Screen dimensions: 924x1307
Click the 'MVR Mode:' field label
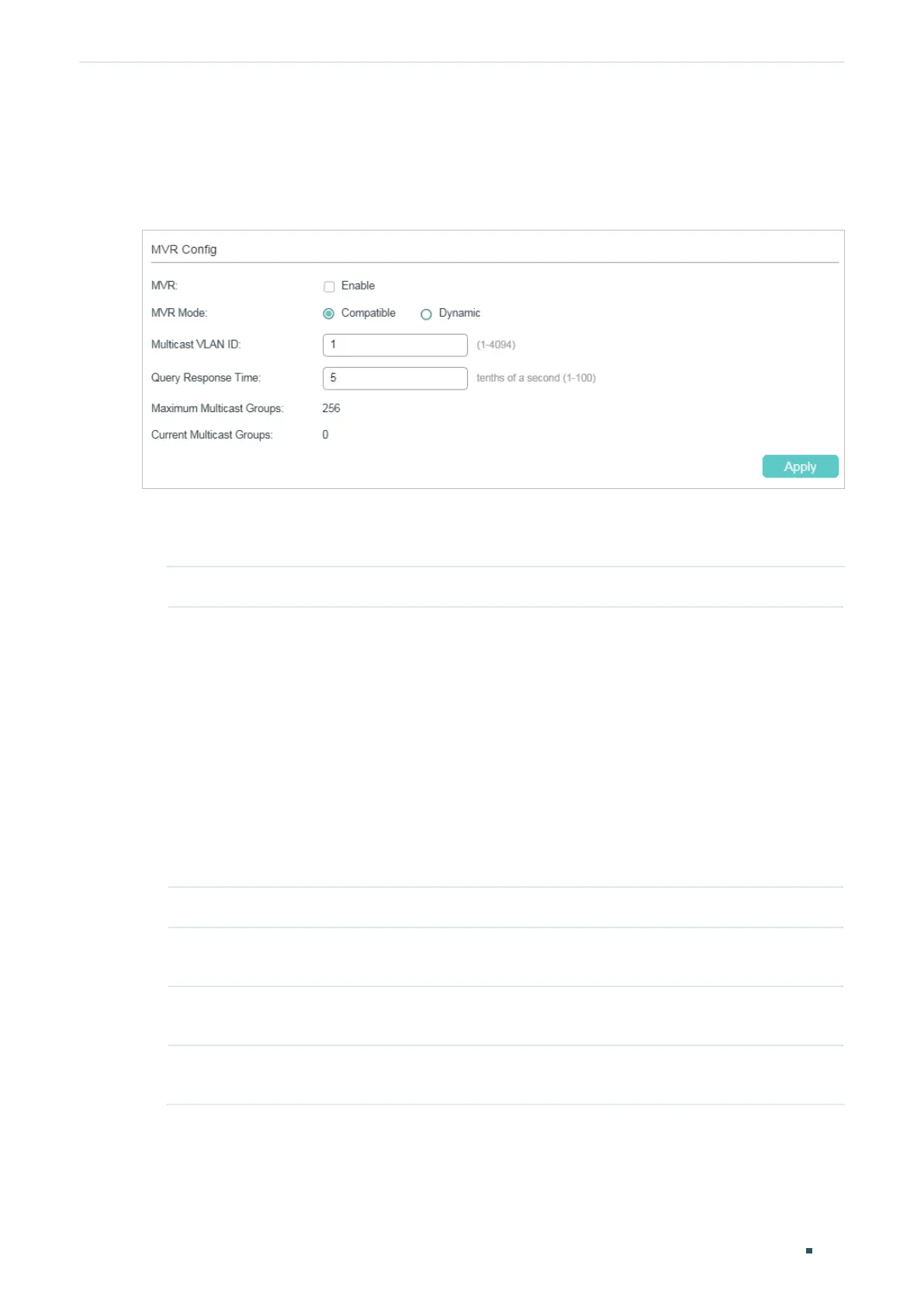pyautogui.click(x=179, y=313)
